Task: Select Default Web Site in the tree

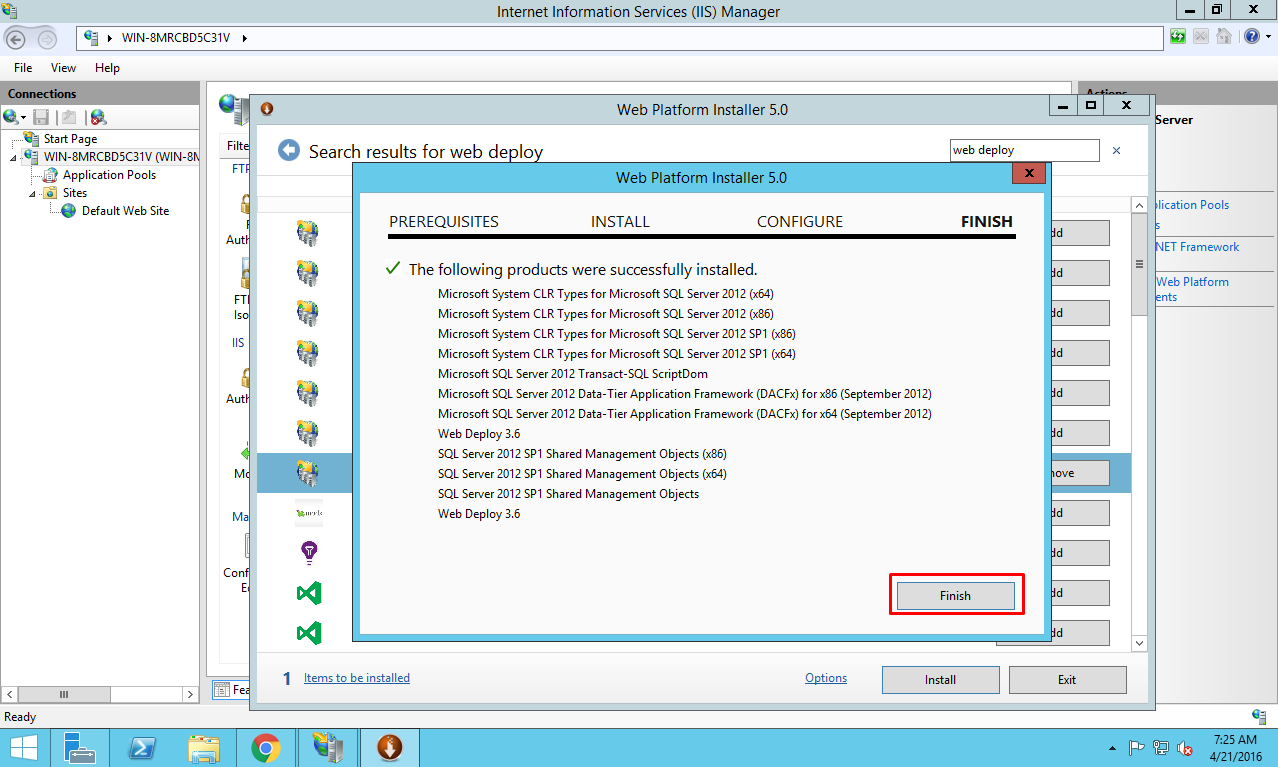Action: click(125, 211)
